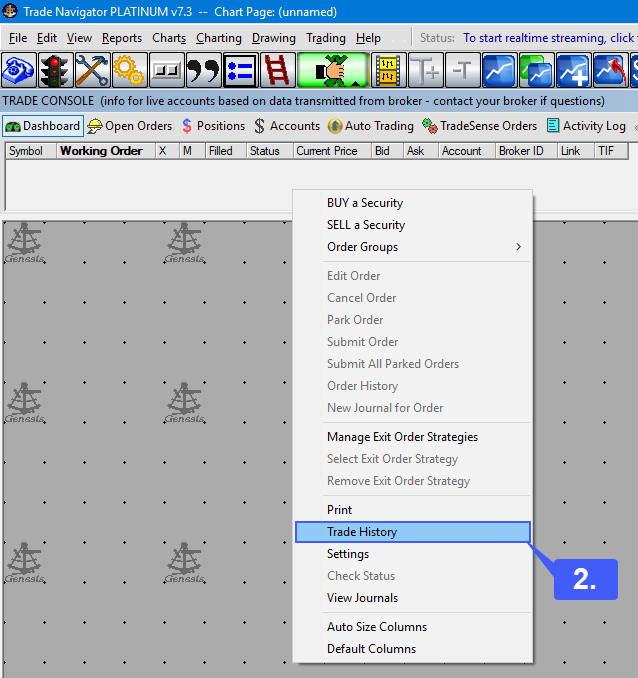This screenshot has height=678, width=638.
Task: Choose SELL a Security from context menu
Action: point(413,225)
